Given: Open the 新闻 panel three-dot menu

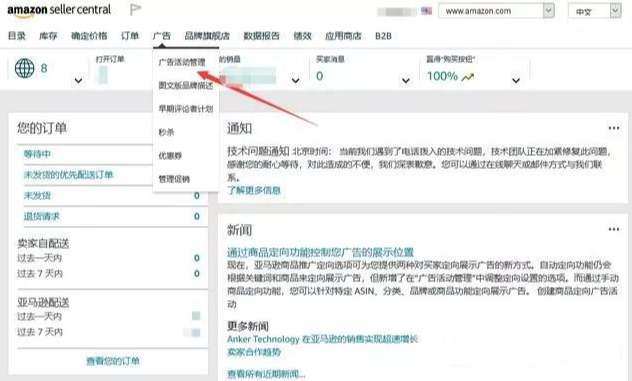Looking at the screenshot, I should pyautogui.click(x=614, y=229).
